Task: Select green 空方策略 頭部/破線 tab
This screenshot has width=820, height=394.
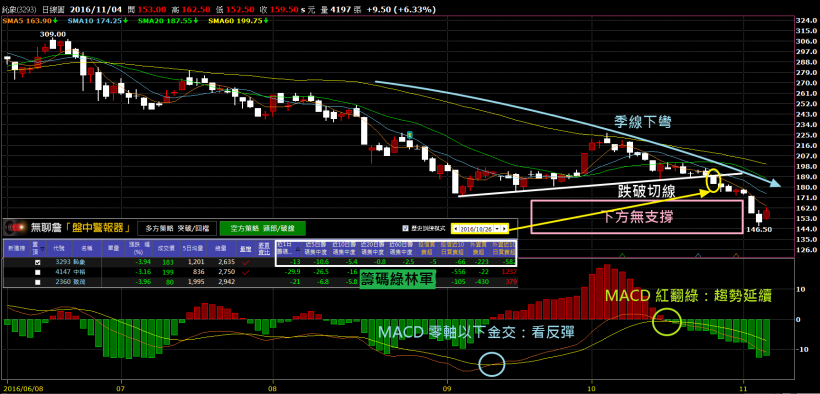Action: [x=262, y=228]
